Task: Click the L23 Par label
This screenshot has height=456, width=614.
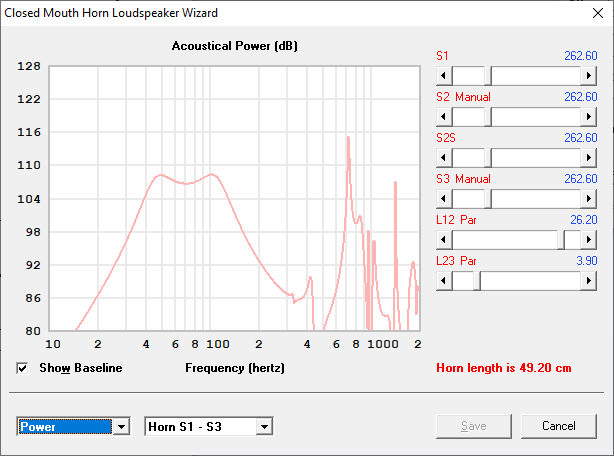Action: (x=456, y=261)
